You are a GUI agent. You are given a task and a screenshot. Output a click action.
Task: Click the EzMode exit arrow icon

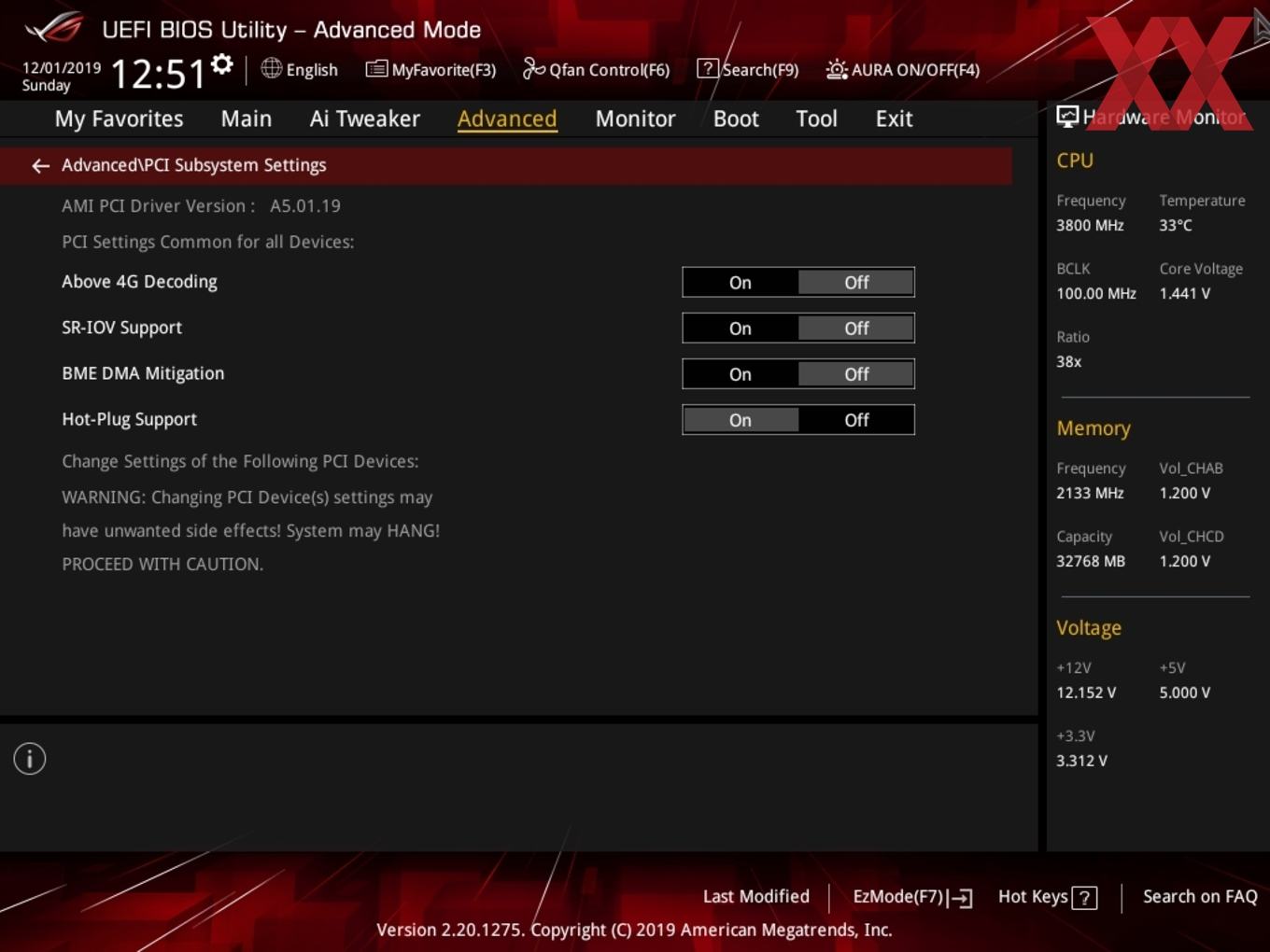(961, 898)
